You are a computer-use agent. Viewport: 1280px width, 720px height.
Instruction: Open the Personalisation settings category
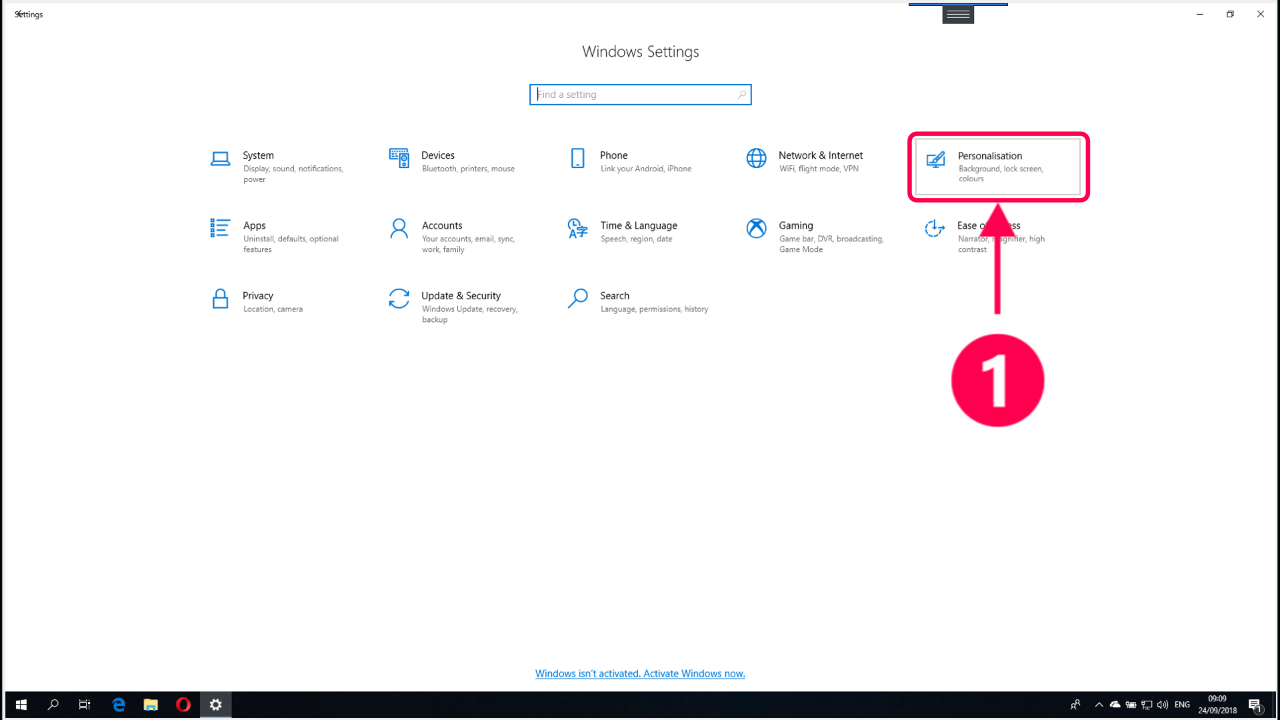pyautogui.click(x=998, y=166)
